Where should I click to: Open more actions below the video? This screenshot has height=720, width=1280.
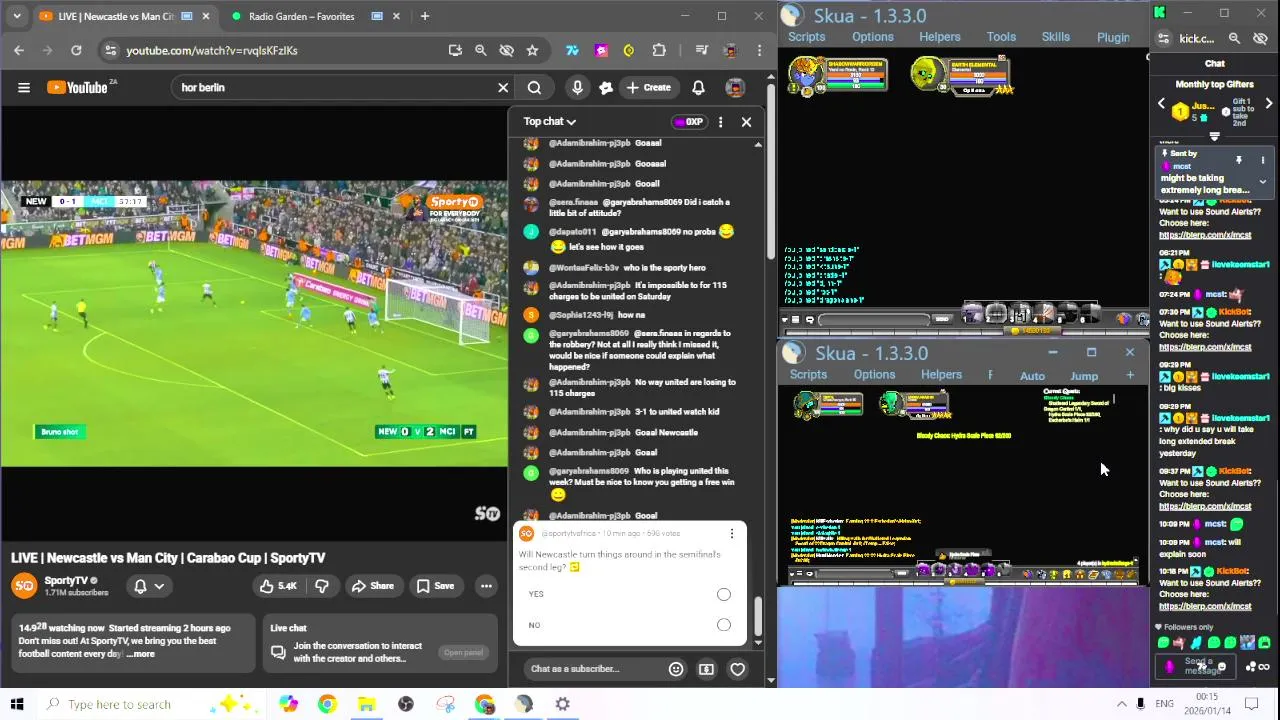486,586
